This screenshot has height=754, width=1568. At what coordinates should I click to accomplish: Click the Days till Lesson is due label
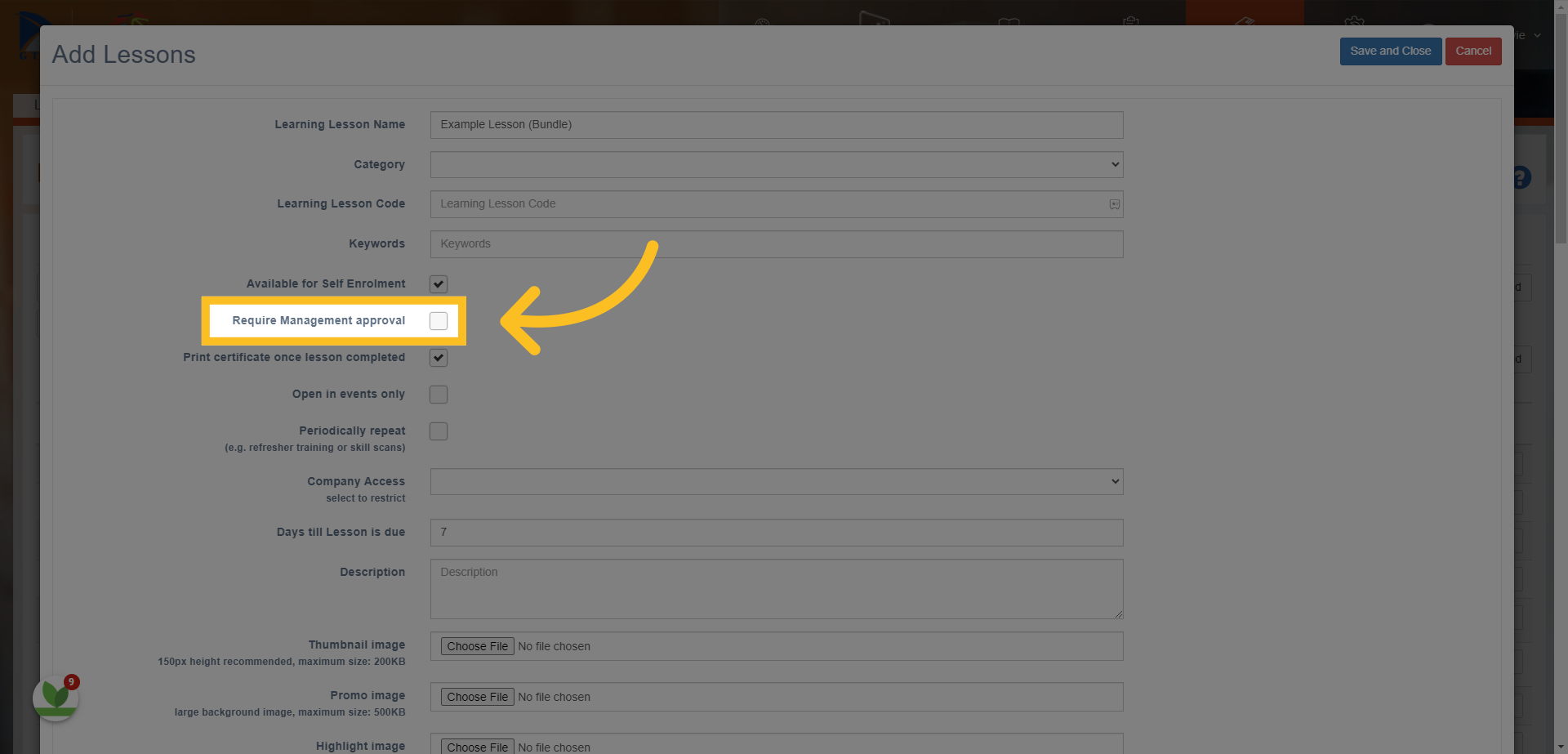341,532
